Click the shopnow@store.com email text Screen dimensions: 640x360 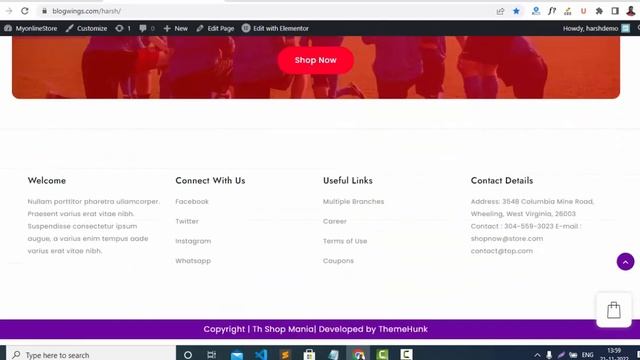click(x=507, y=238)
